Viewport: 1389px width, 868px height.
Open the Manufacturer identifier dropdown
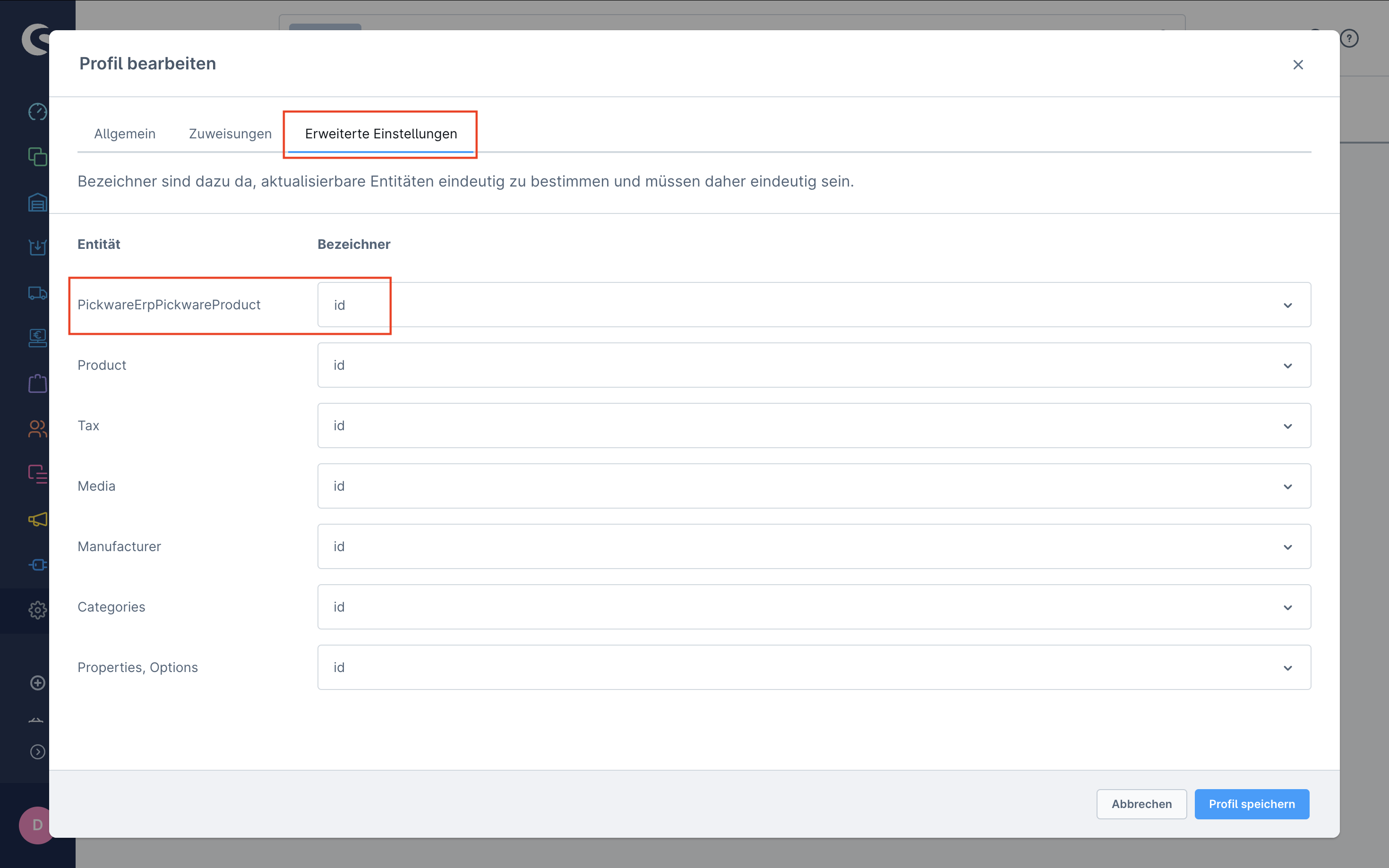click(x=814, y=546)
